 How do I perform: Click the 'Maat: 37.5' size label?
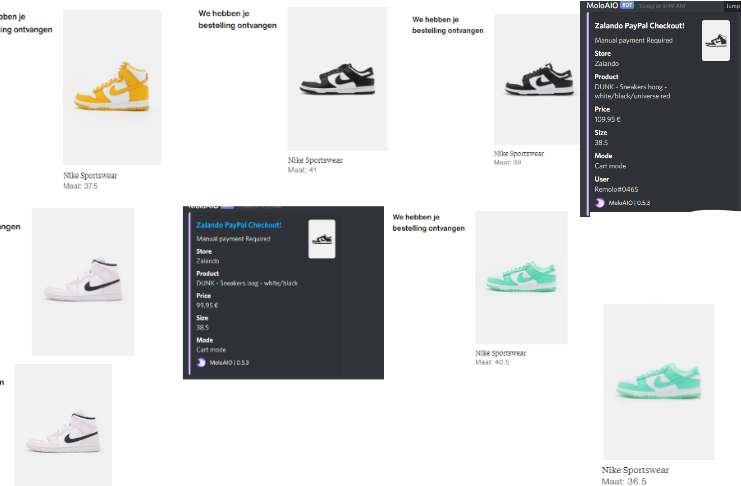[x=81, y=186]
